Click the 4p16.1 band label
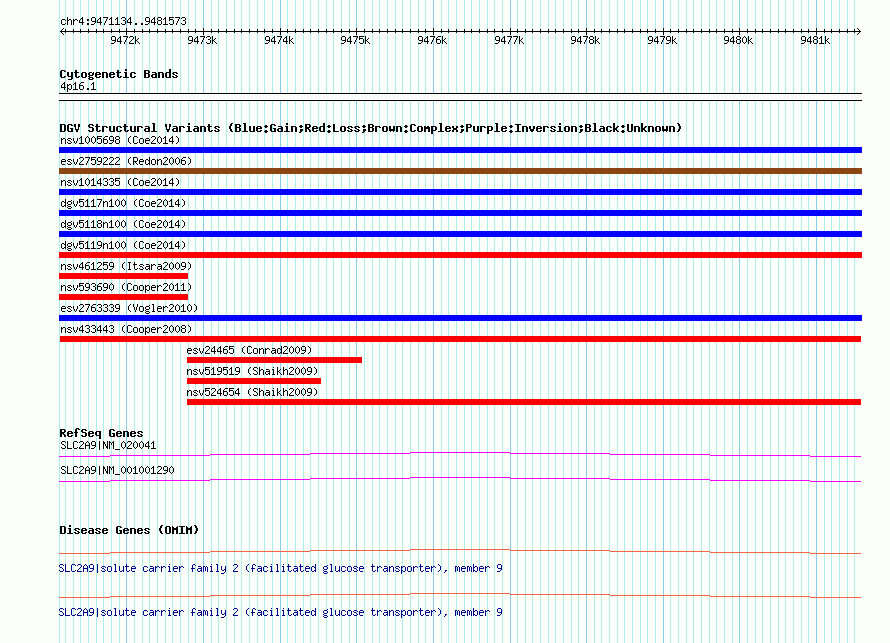Viewport: 890px width, 643px height. tap(78, 87)
